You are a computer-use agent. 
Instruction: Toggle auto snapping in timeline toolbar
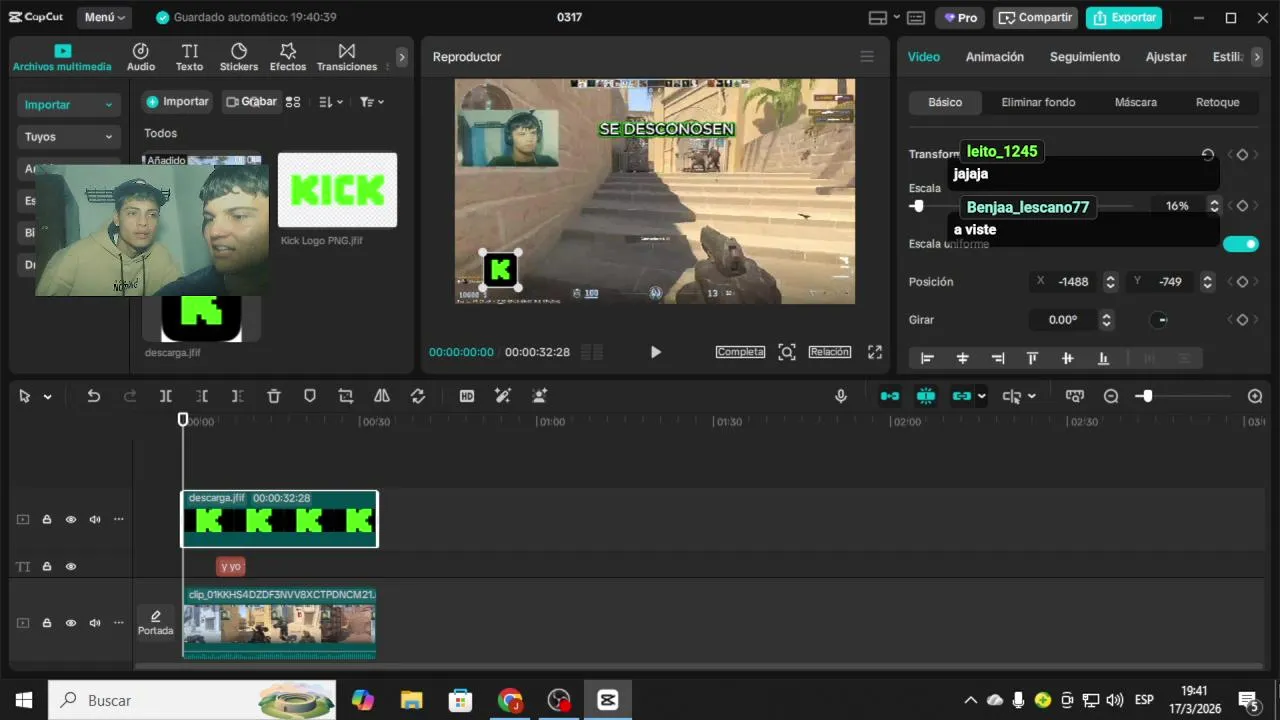point(926,396)
